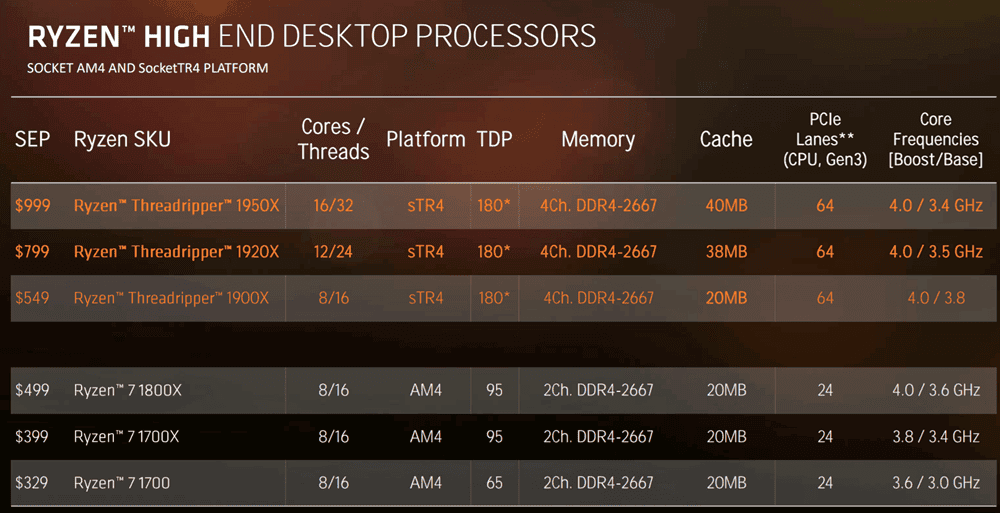The height and width of the screenshot is (513, 1000).
Task: Click the Cache column header
Action: click(x=726, y=139)
